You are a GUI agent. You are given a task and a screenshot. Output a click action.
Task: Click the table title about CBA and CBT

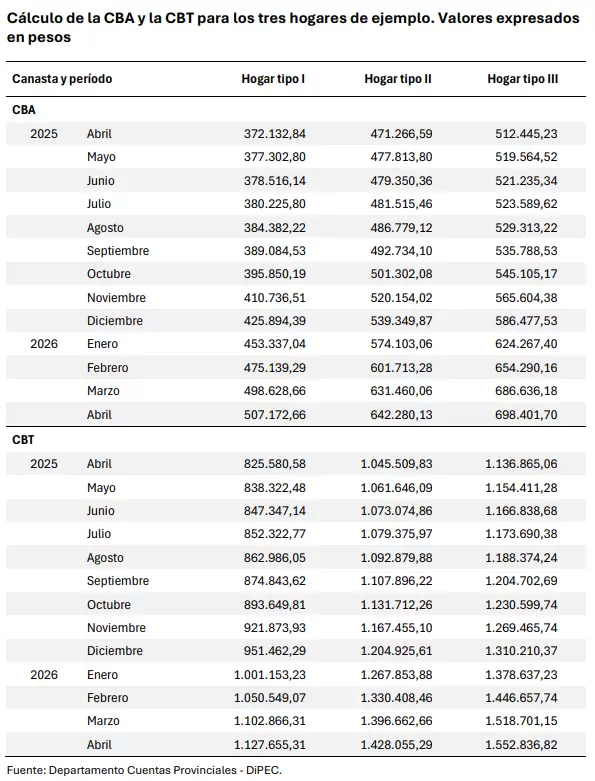(x=293, y=27)
